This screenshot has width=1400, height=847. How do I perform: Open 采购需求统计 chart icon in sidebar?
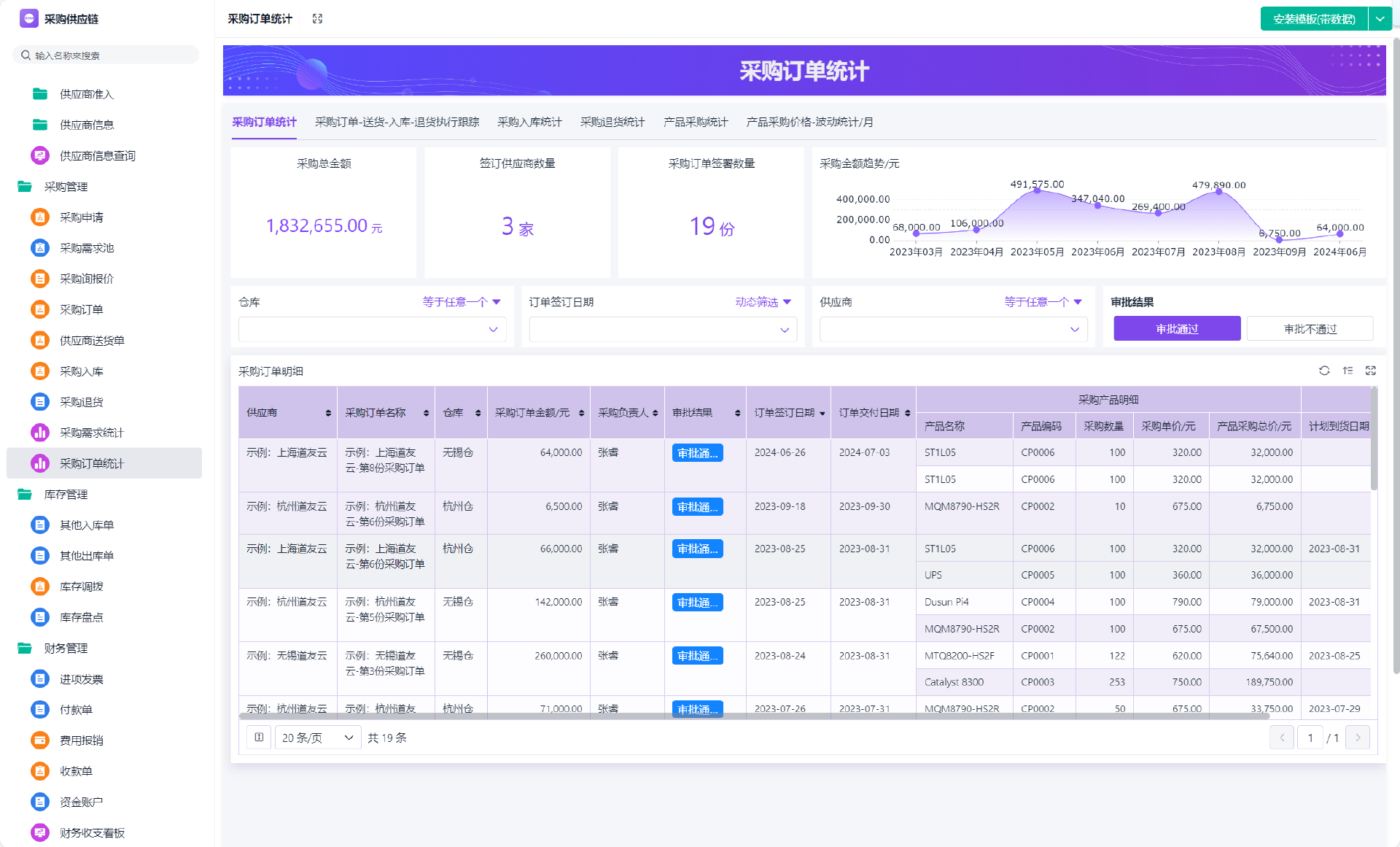(x=40, y=433)
